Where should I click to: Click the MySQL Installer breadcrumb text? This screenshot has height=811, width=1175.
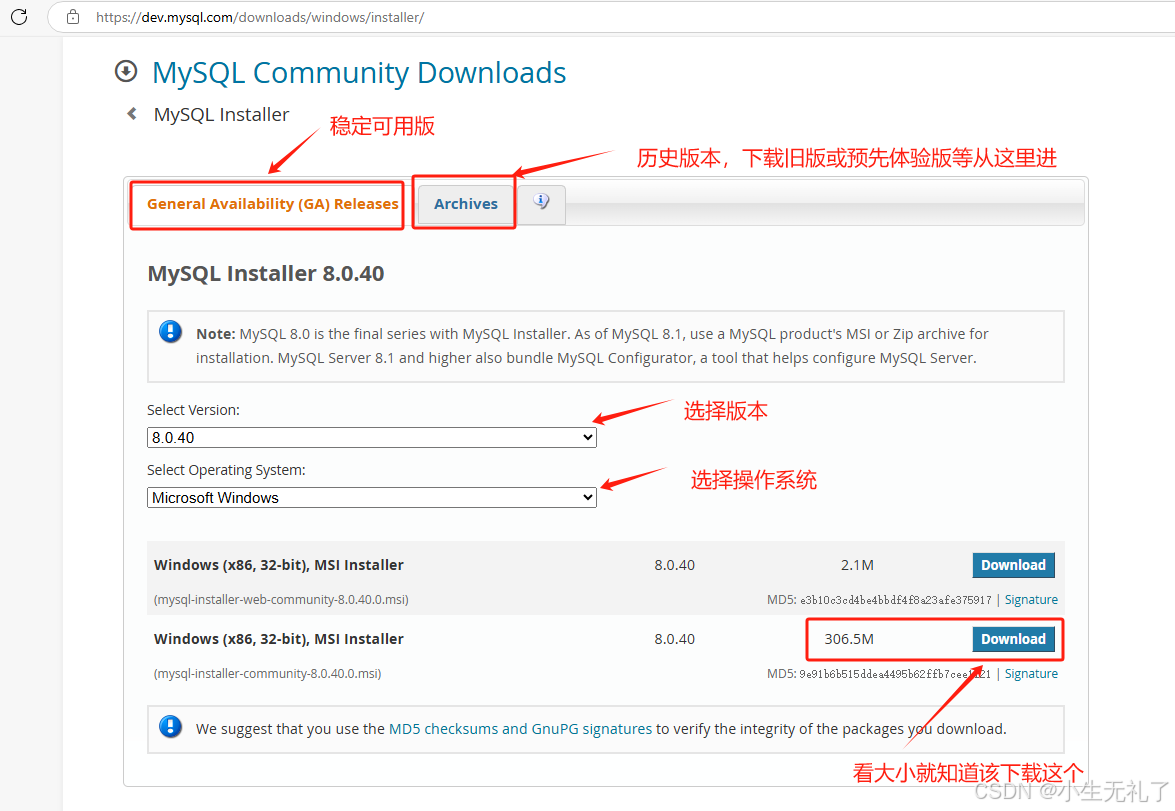coord(221,115)
